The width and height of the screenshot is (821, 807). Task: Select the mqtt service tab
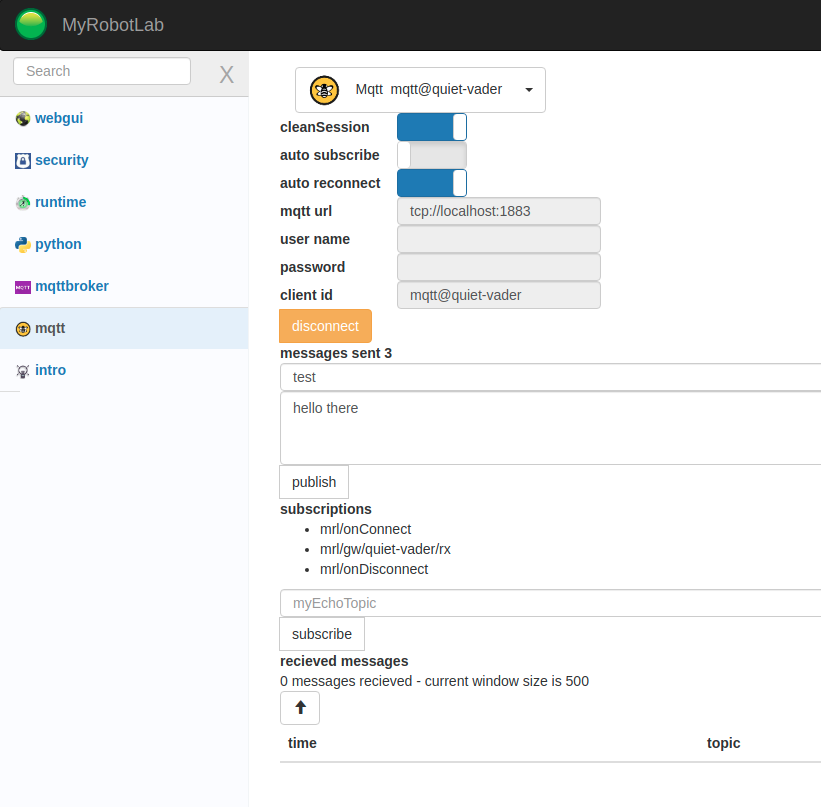pos(124,328)
